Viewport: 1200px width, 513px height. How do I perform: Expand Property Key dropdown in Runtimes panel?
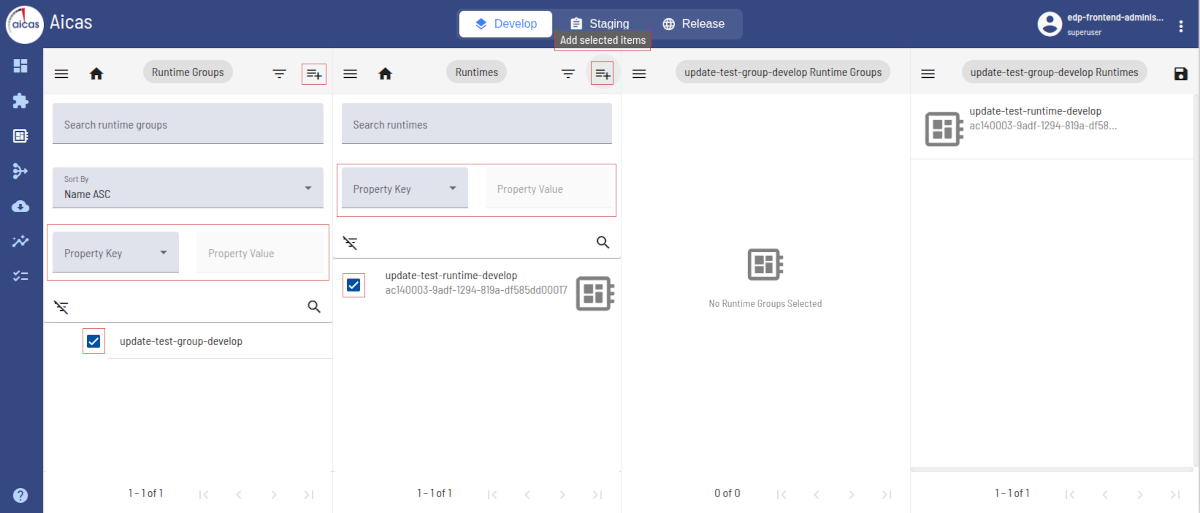point(405,189)
